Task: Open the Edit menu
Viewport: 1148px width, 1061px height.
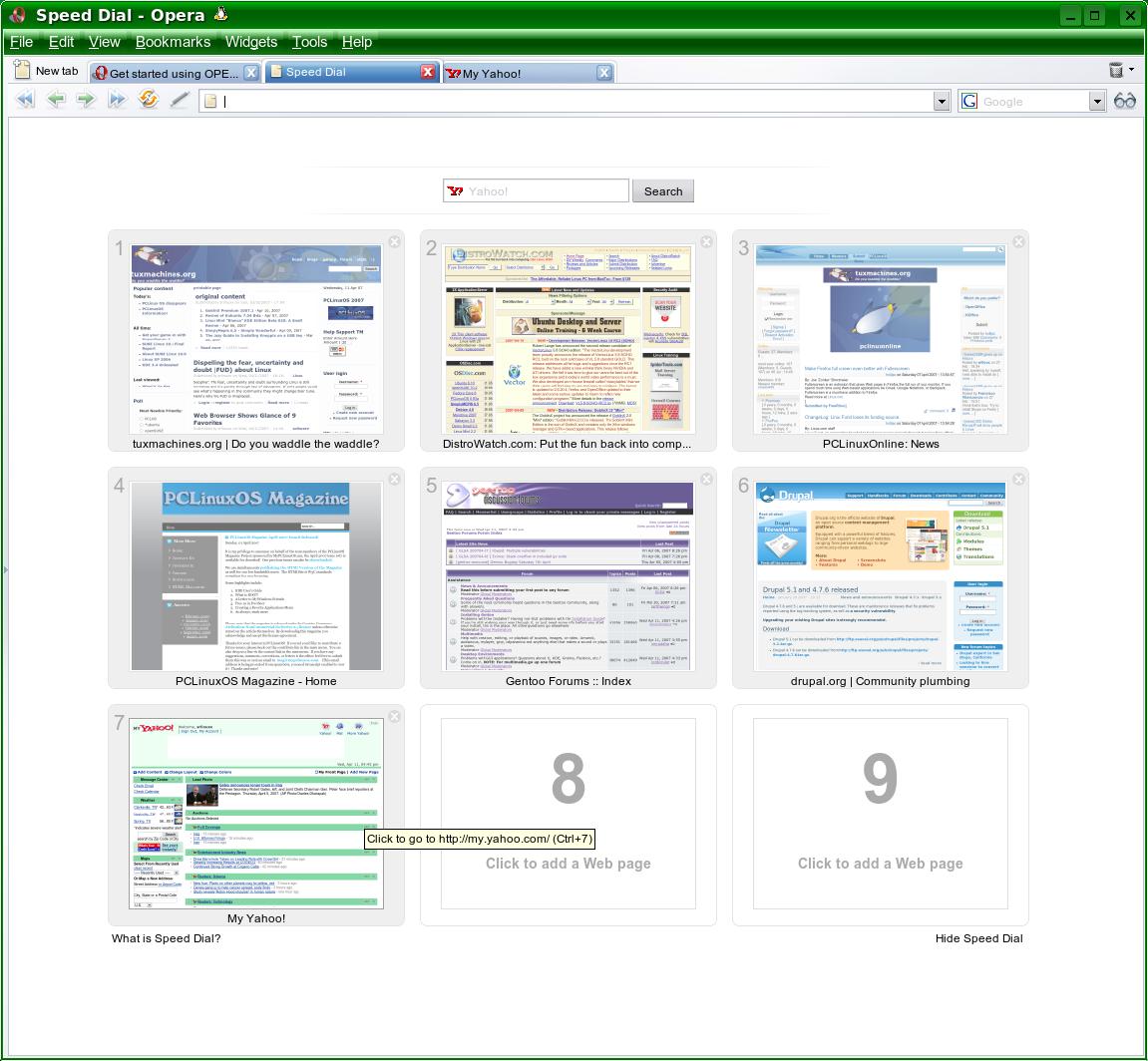Action: point(61,42)
